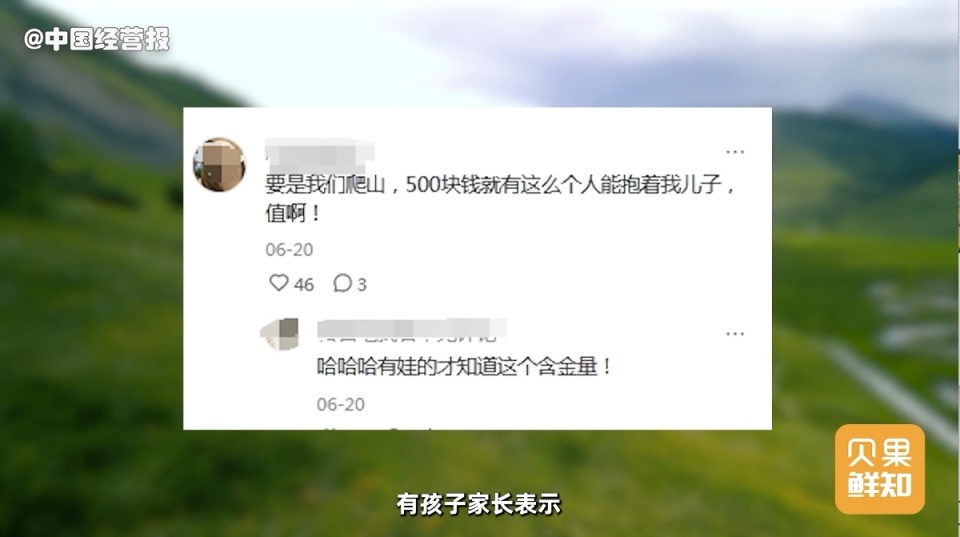Open the three-dot menu on the reply comment

tap(735, 334)
